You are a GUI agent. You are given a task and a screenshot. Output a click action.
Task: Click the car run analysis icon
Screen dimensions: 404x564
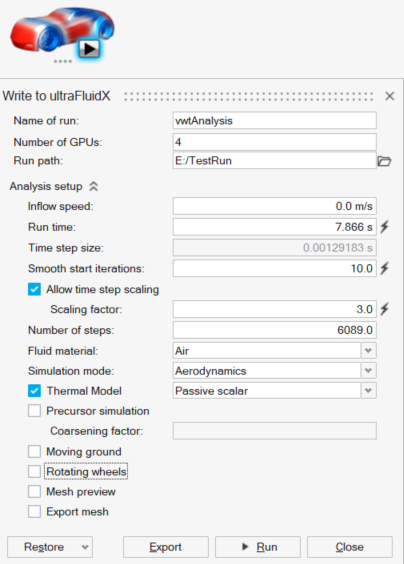[62, 31]
